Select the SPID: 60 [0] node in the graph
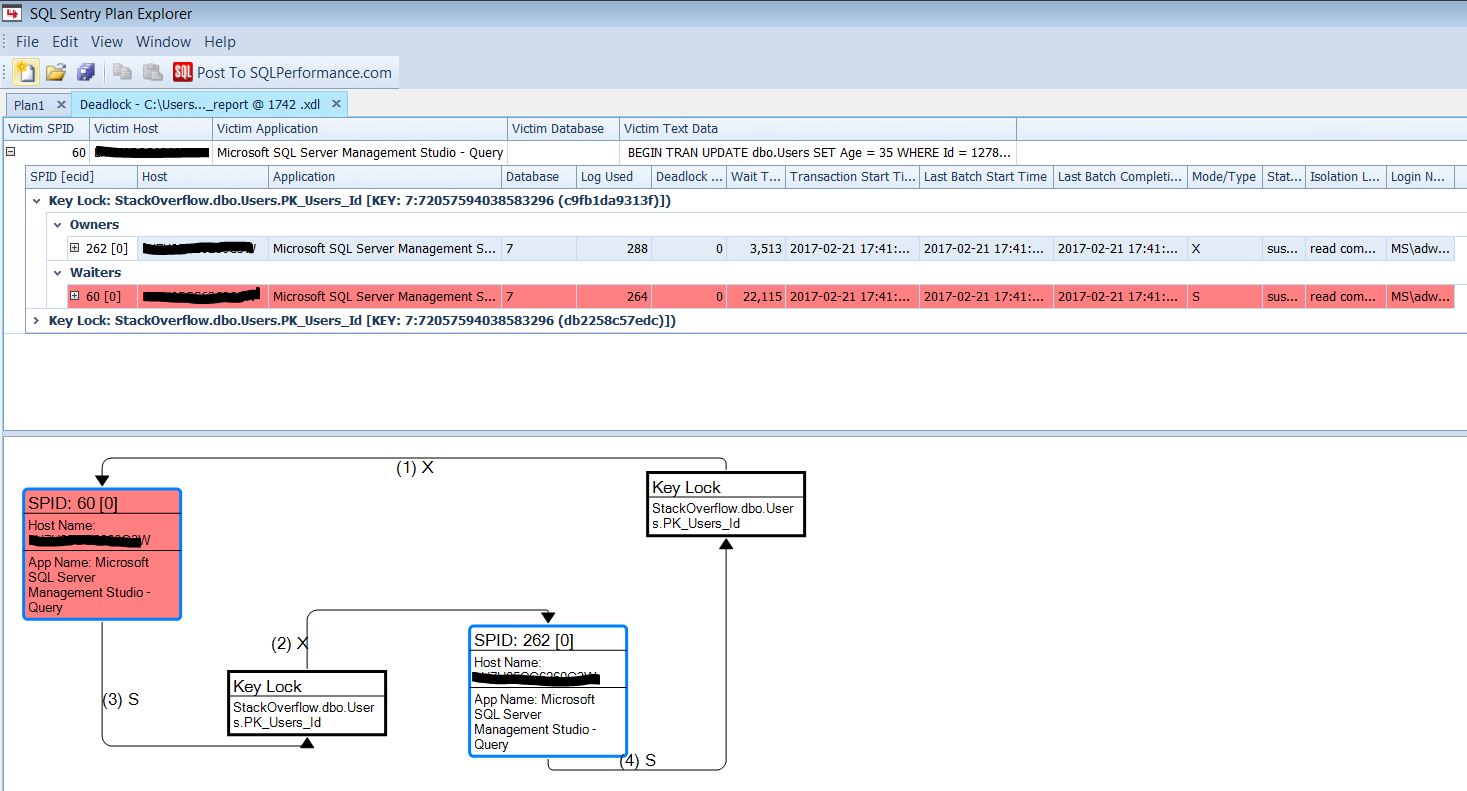1467x791 pixels. pos(102,554)
